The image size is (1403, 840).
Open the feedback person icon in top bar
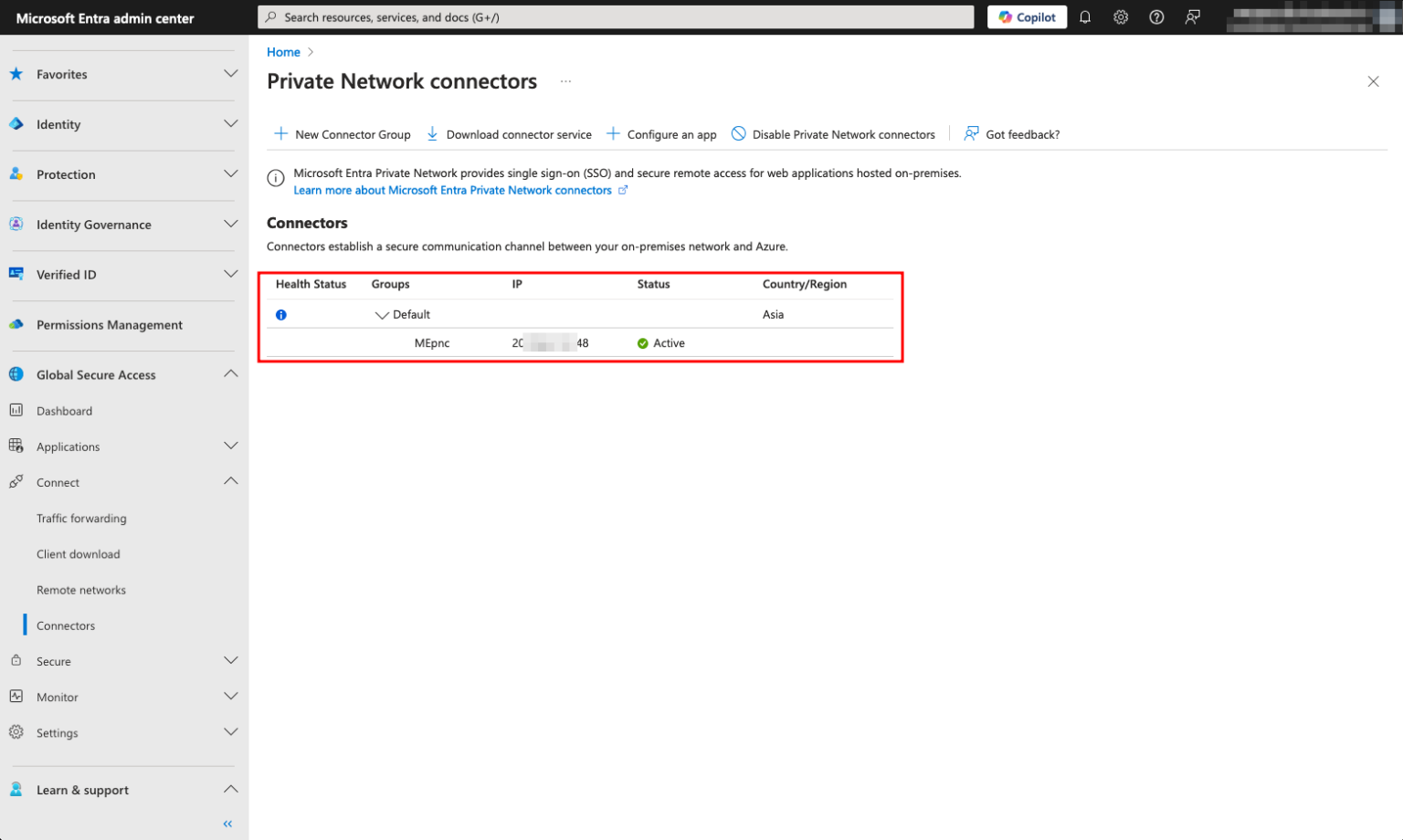tap(1192, 16)
